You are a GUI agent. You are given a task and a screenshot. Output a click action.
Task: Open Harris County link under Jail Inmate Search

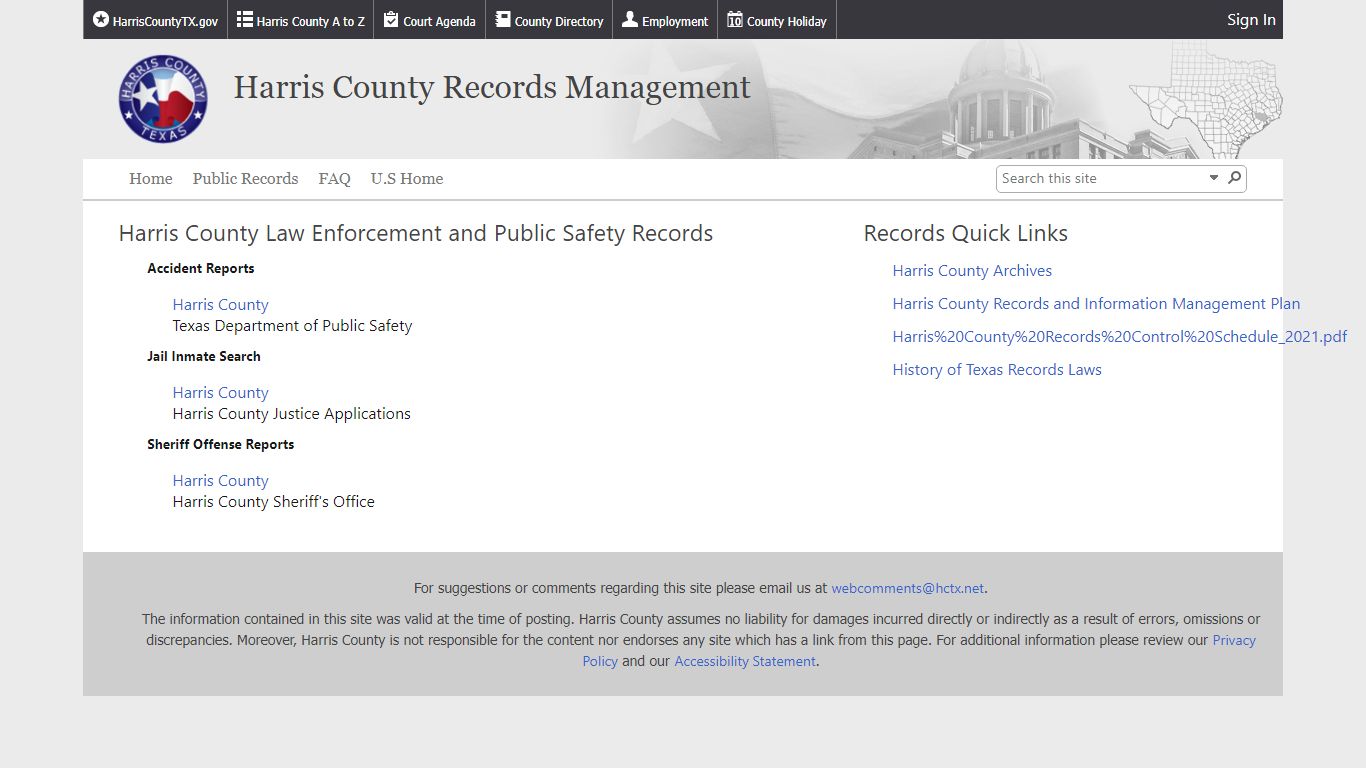(221, 393)
